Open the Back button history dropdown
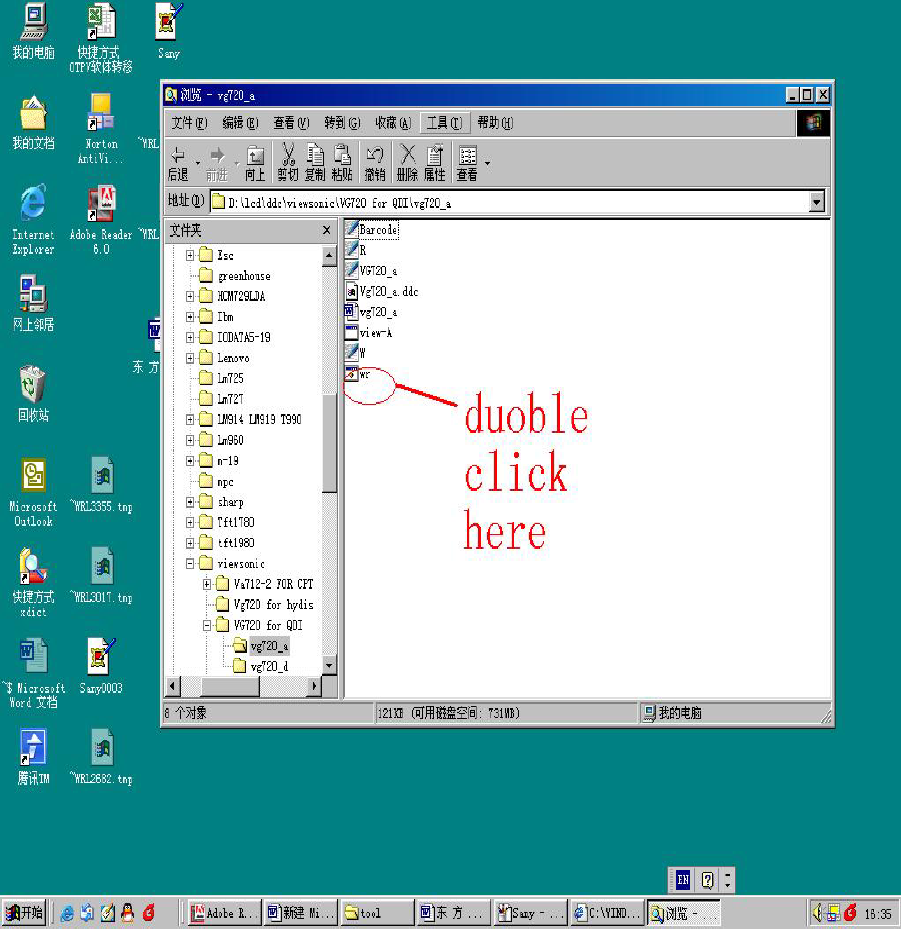 tap(197, 163)
